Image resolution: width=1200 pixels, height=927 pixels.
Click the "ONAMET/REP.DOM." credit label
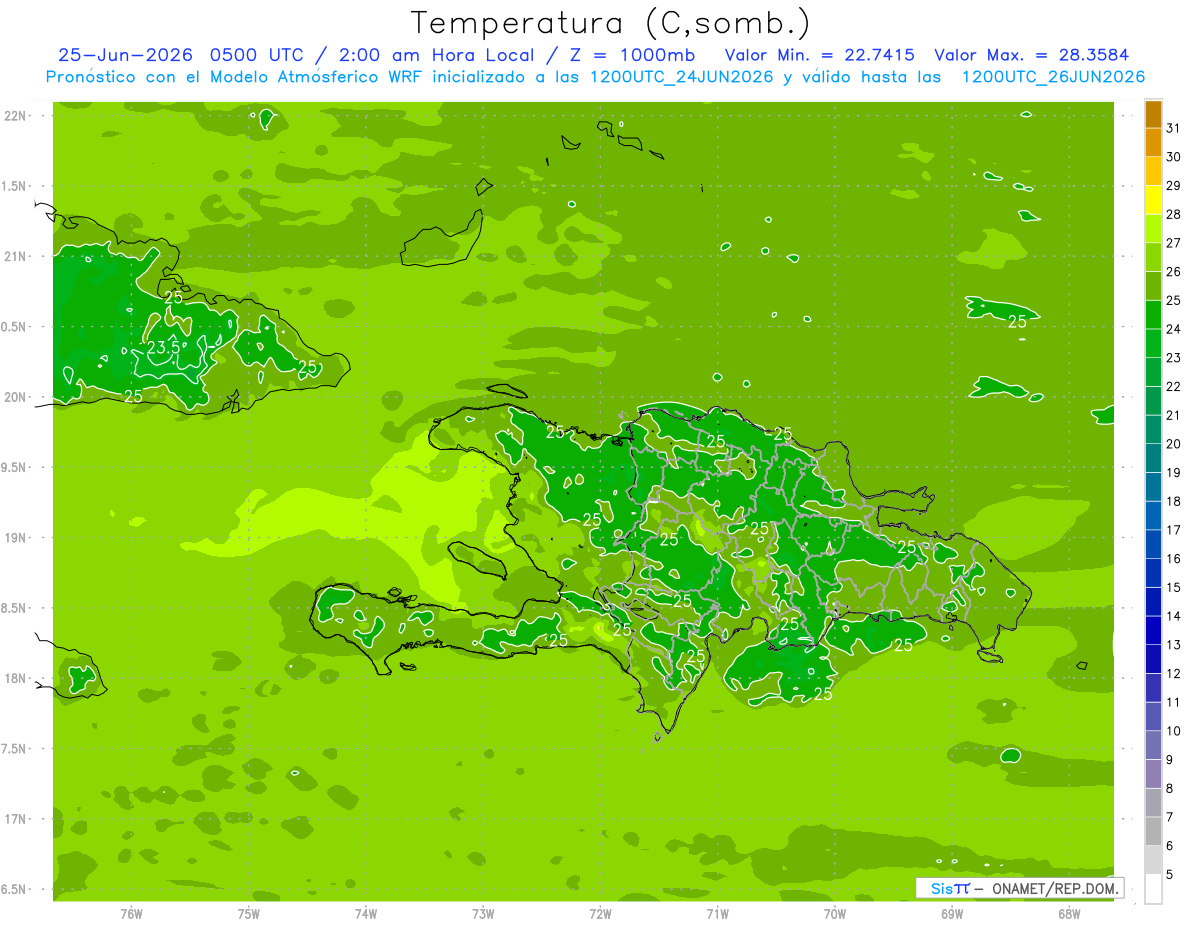[x=1053, y=888]
